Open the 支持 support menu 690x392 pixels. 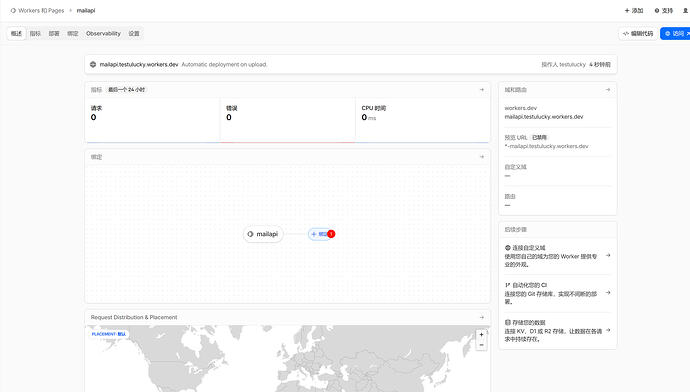coord(664,11)
